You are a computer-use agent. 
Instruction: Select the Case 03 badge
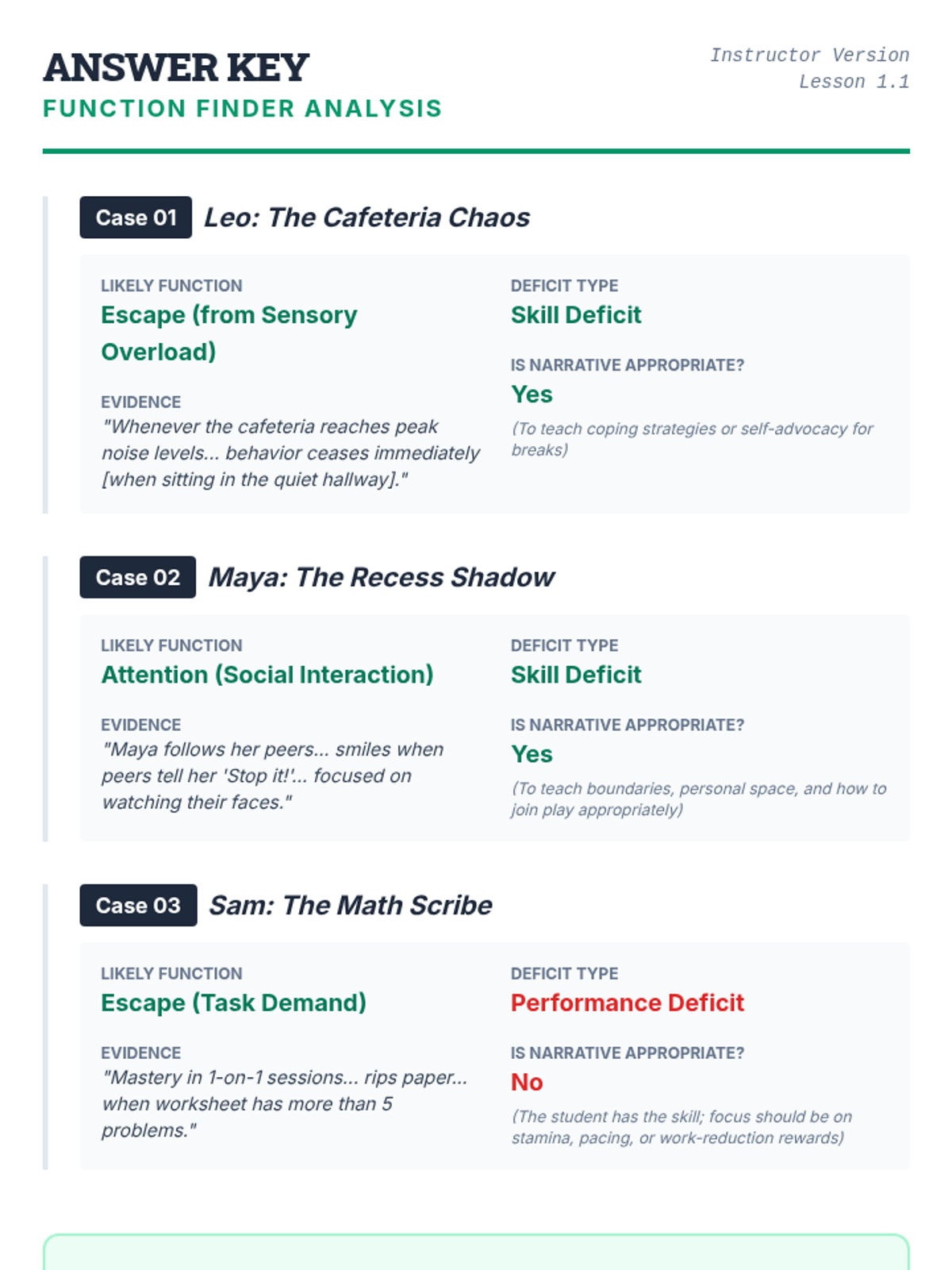pos(138,905)
